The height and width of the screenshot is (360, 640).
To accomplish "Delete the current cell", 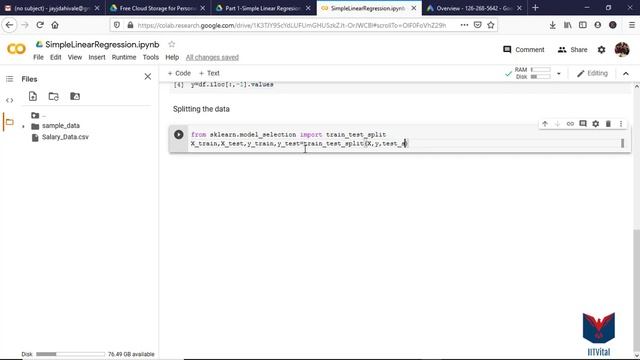I will click(x=608, y=124).
